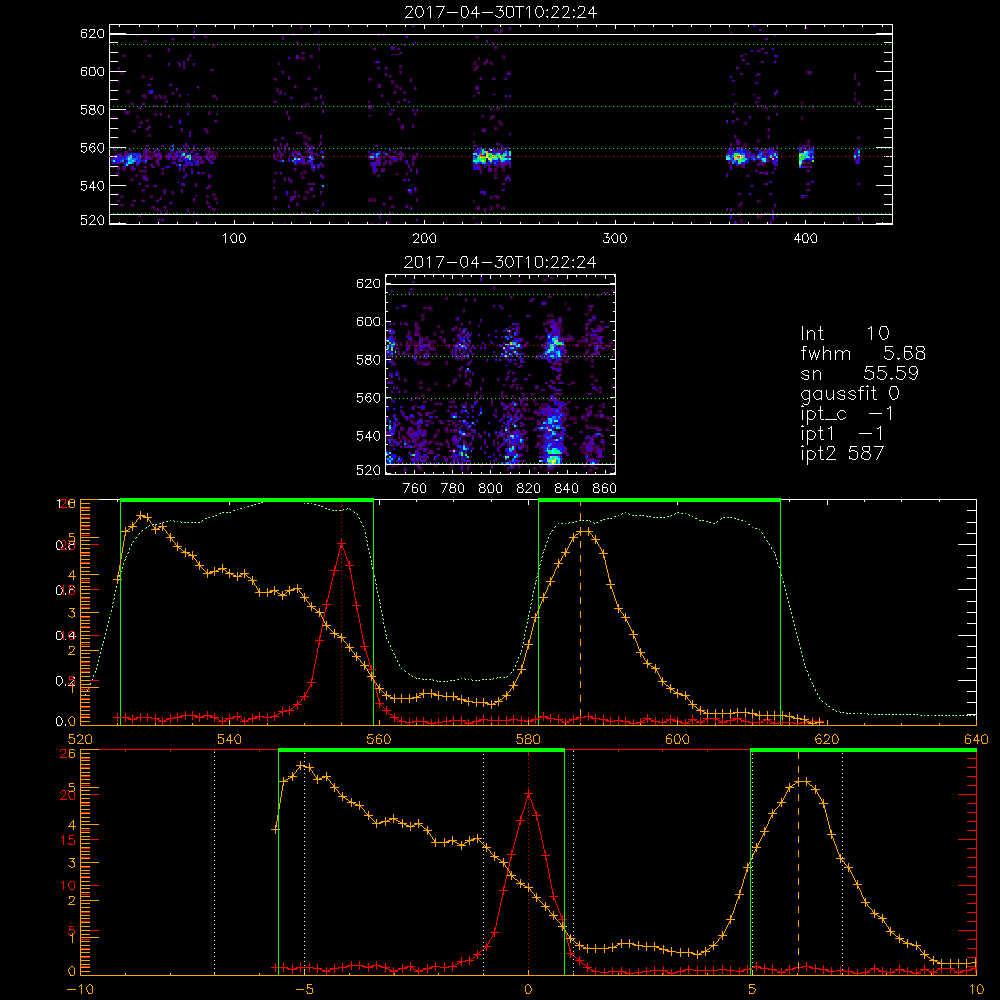The image size is (1000, 1000).
Task: Click x-axis label 800 in middle image
Action: click(490, 489)
